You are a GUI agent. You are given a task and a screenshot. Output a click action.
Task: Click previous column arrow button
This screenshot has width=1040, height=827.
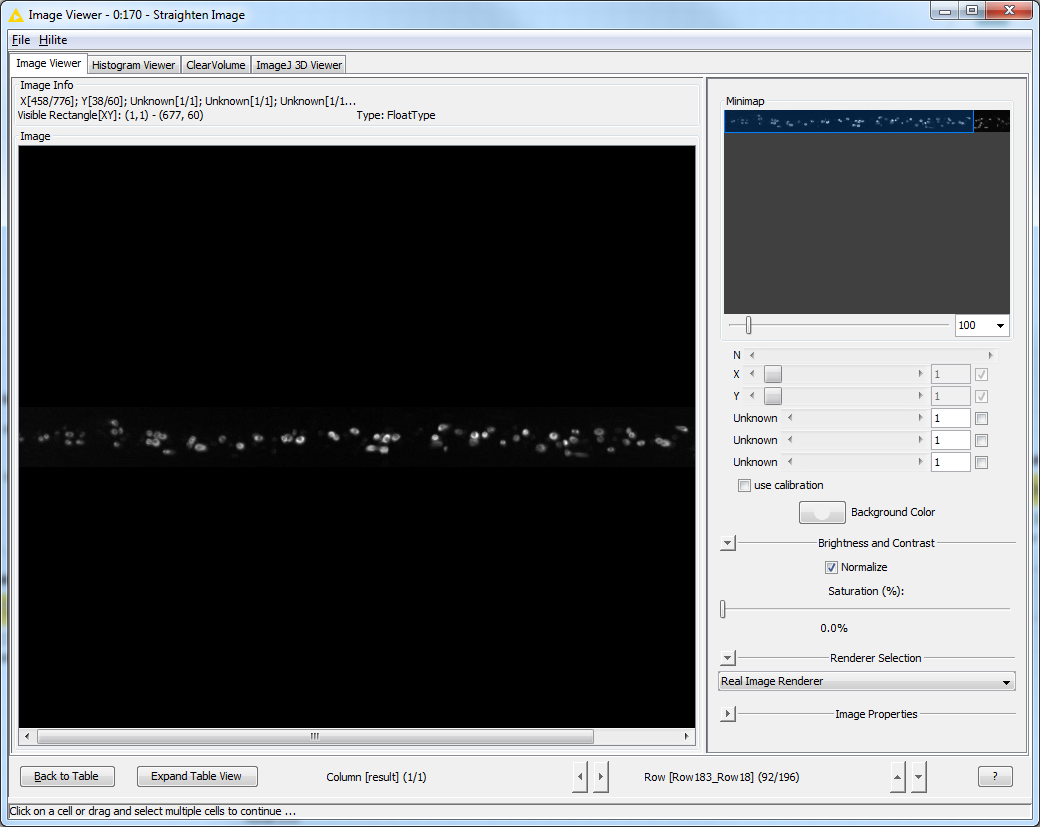pyautogui.click(x=579, y=777)
